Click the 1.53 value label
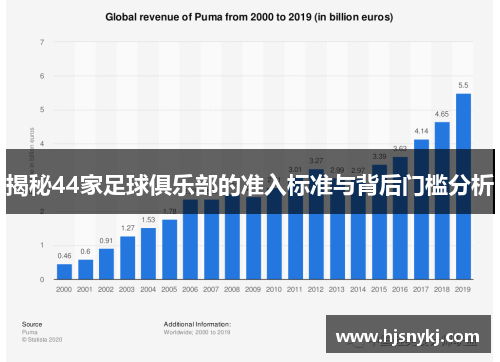Screen dimensions: 500x362 [x=148, y=220]
